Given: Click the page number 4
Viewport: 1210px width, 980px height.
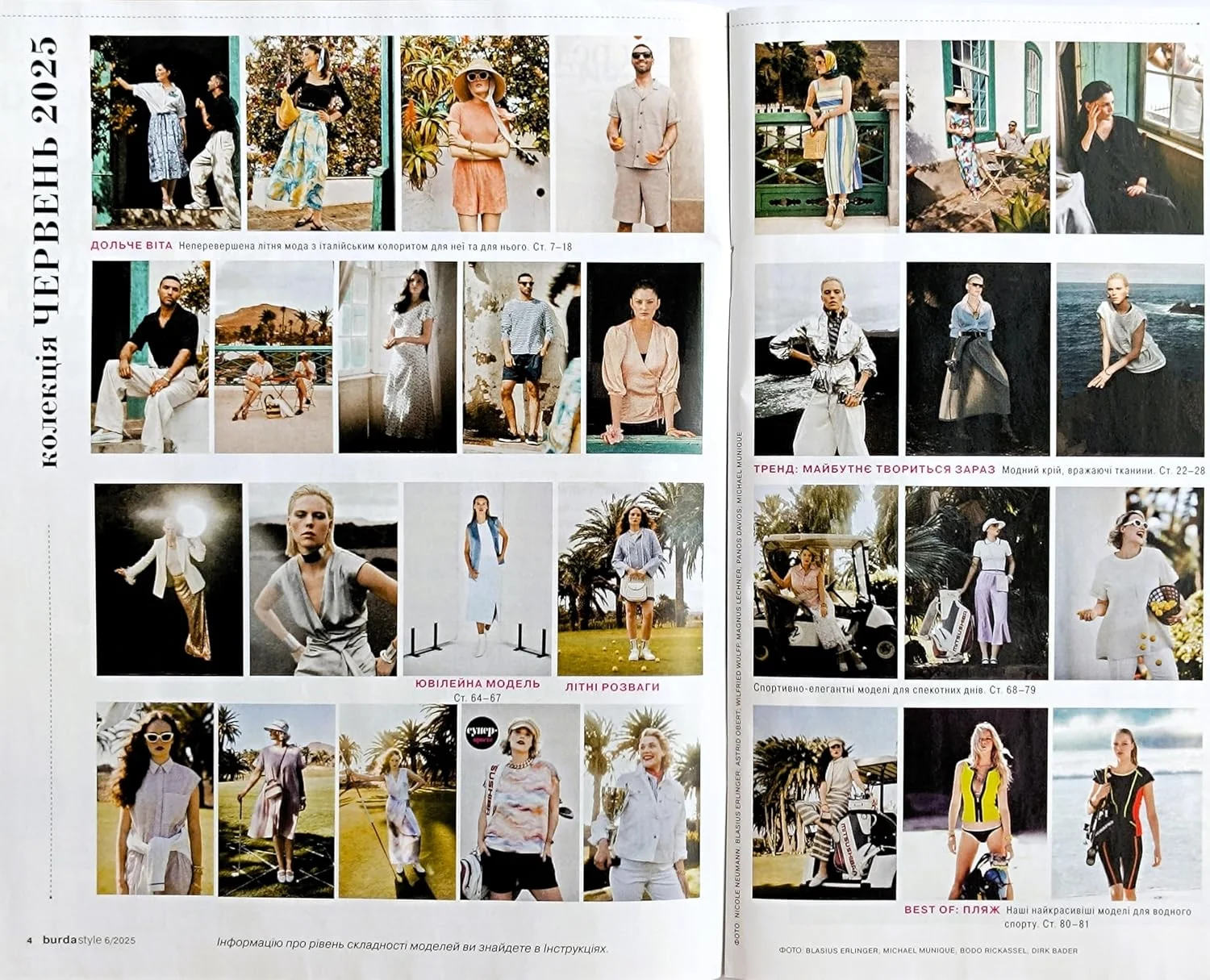Looking at the screenshot, I should coord(30,940).
